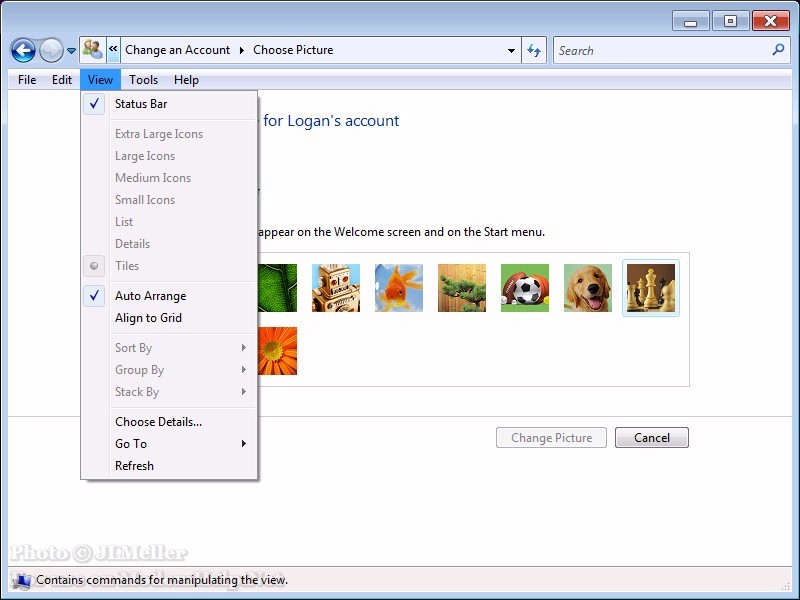Open the Tools menu
The width and height of the screenshot is (800, 600).
point(143,80)
